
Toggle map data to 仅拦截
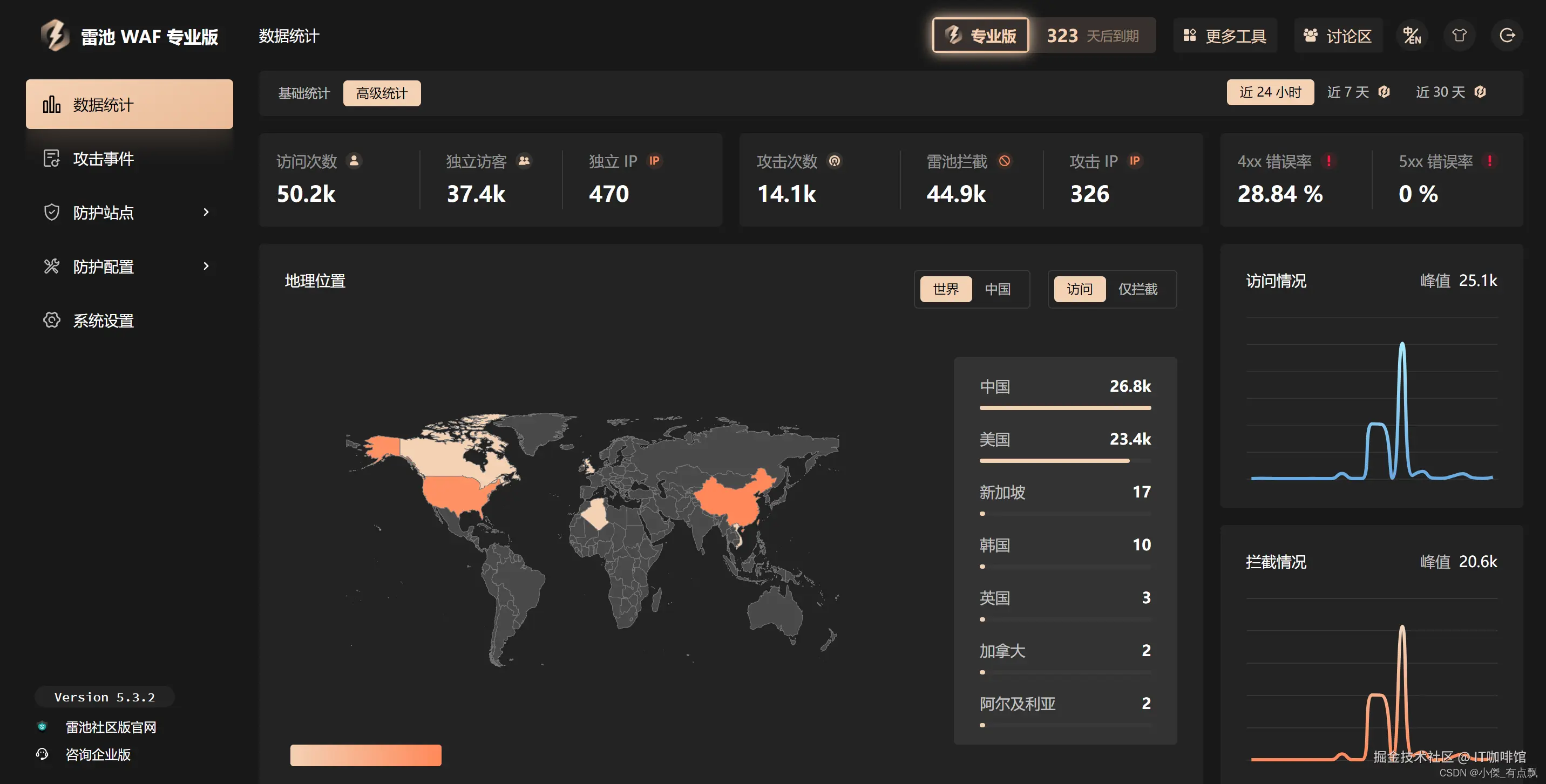pos(1137,289)
